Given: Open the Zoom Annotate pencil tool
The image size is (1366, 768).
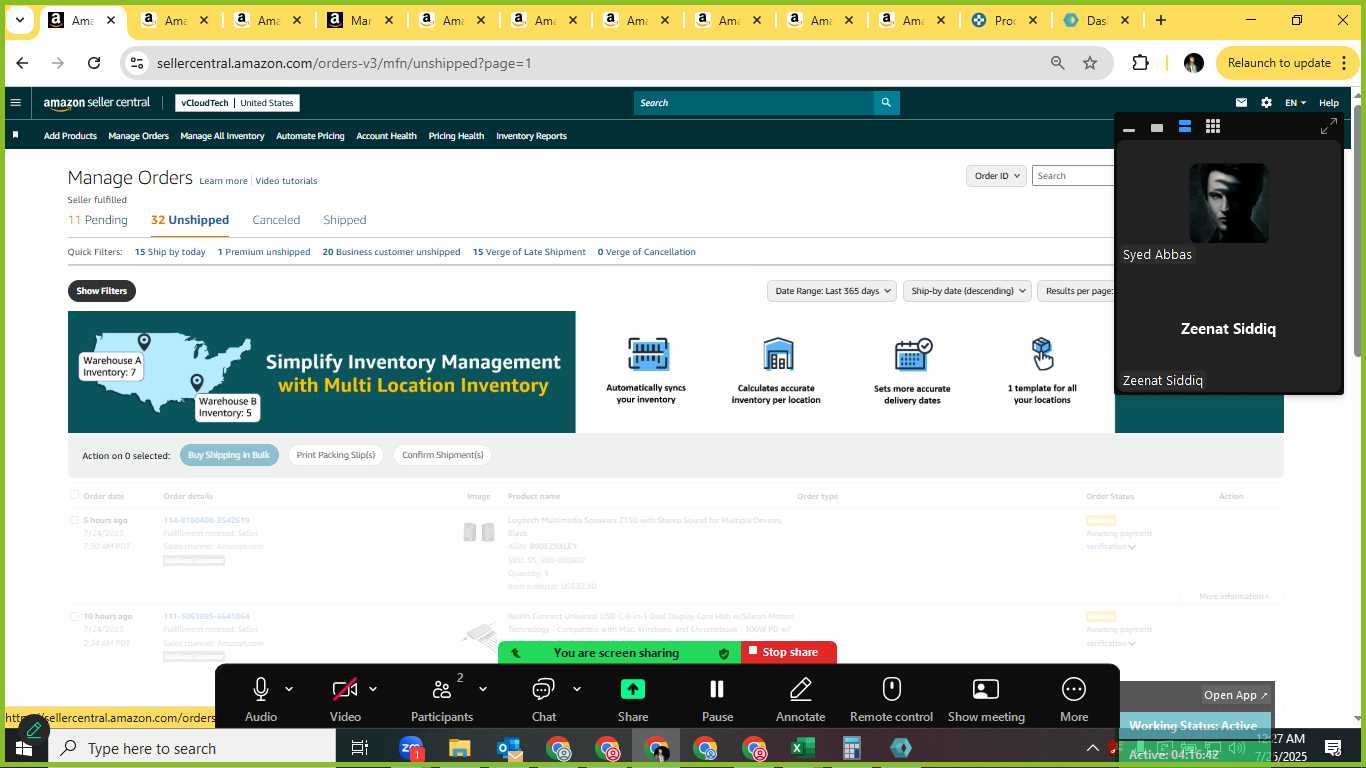Looking at the screenshot, I should (x=801, y=689).
